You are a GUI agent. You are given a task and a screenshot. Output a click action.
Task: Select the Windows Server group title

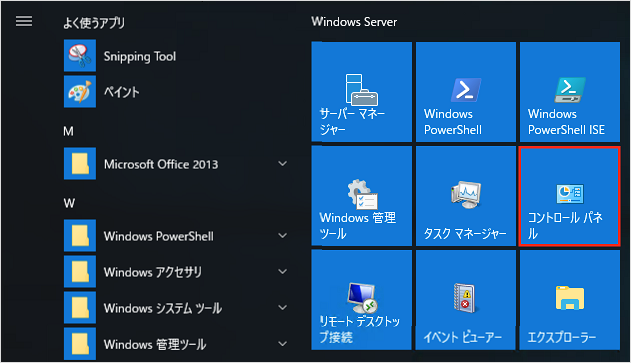(354, 22)
